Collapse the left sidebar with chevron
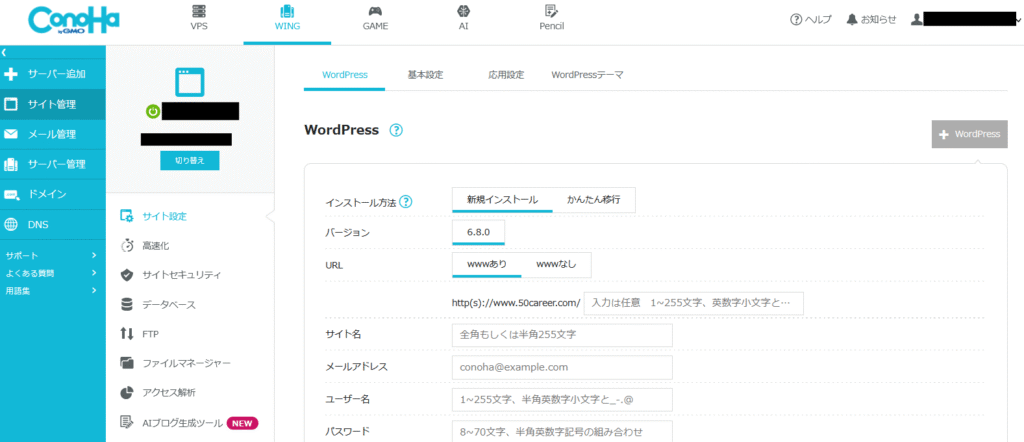 pyautogui.click(x=5, y=50)
